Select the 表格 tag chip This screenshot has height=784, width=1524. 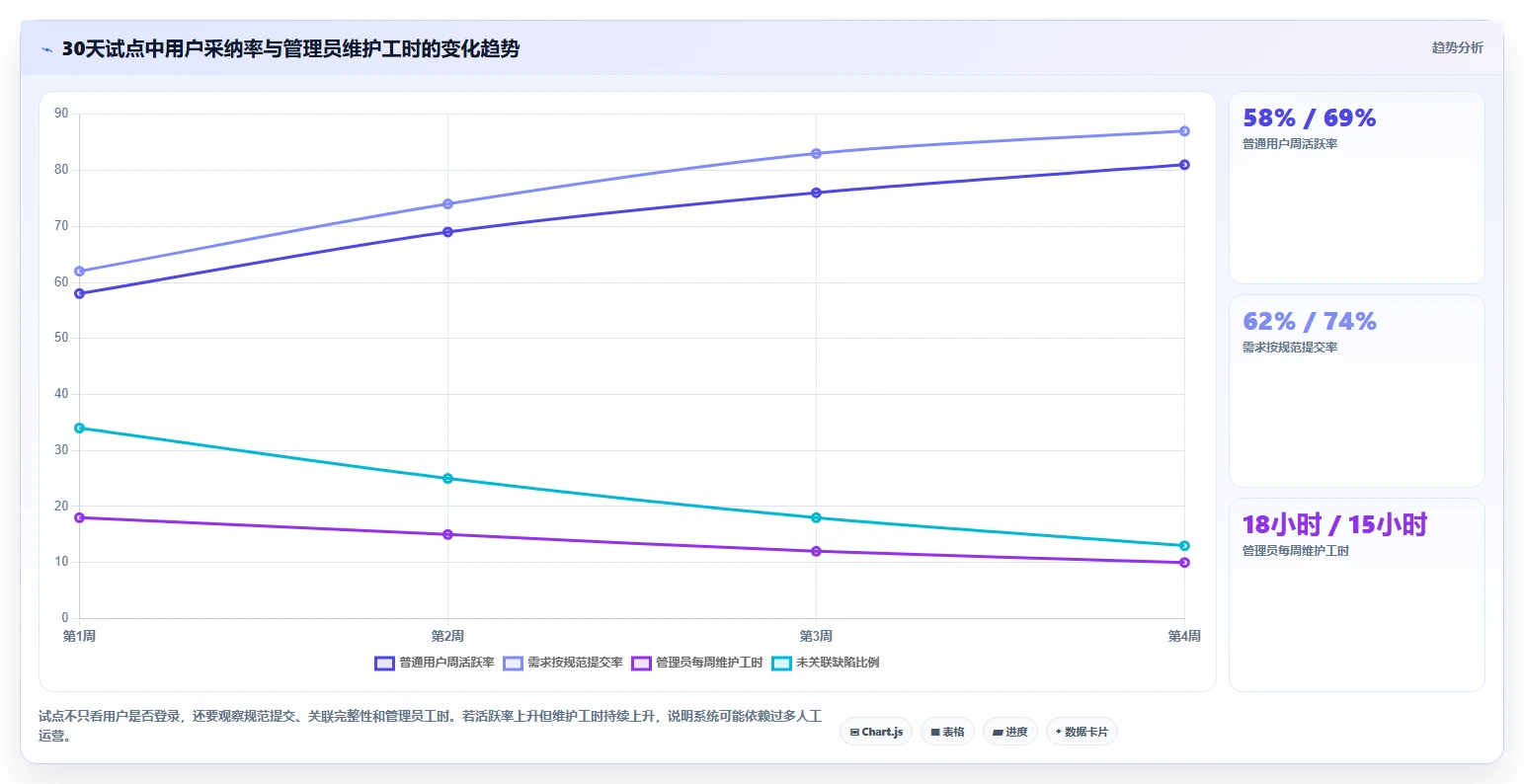947,732
